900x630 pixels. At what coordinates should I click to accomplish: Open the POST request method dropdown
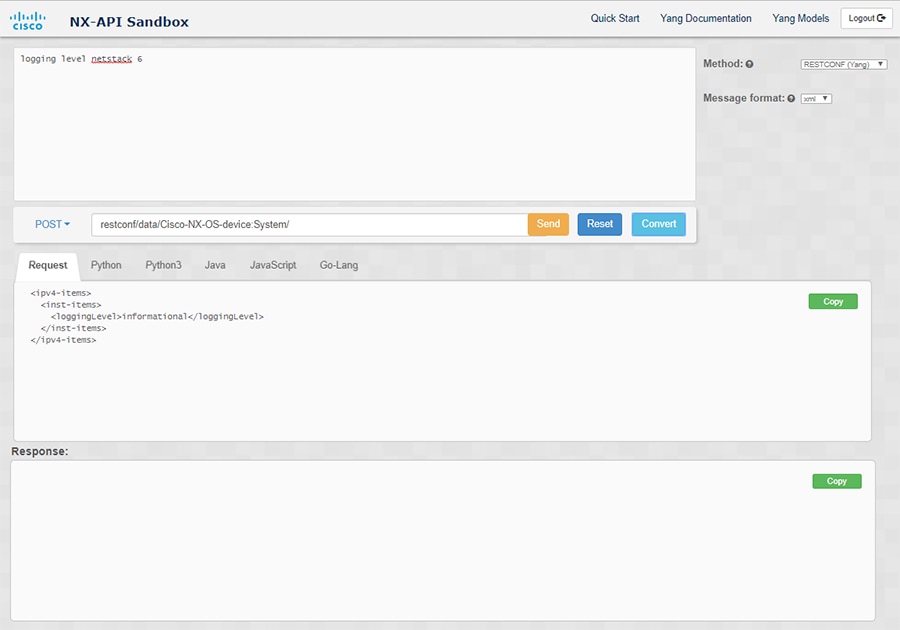tap(49, 224)
